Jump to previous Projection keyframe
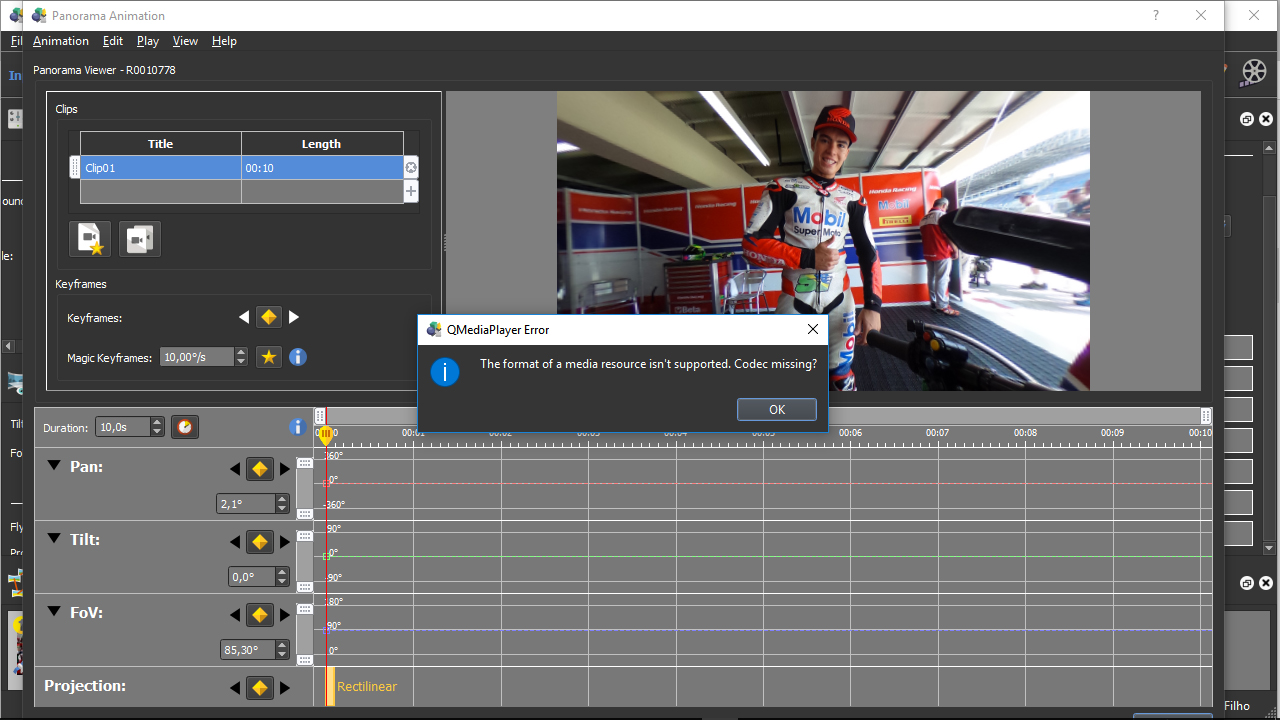This screenshot has height=720, width=1280. 235,688
